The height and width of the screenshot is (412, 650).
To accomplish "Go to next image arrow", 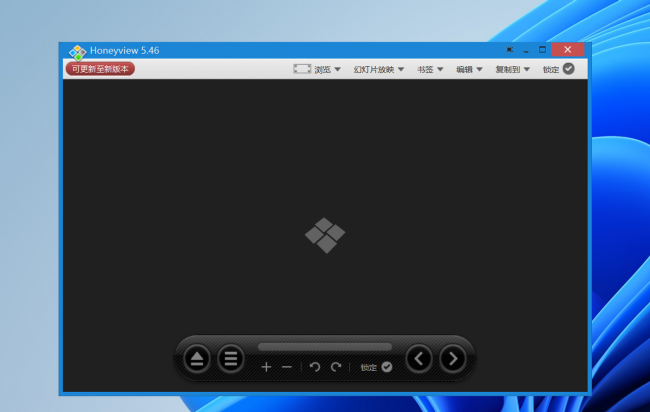I will point(453,359).
